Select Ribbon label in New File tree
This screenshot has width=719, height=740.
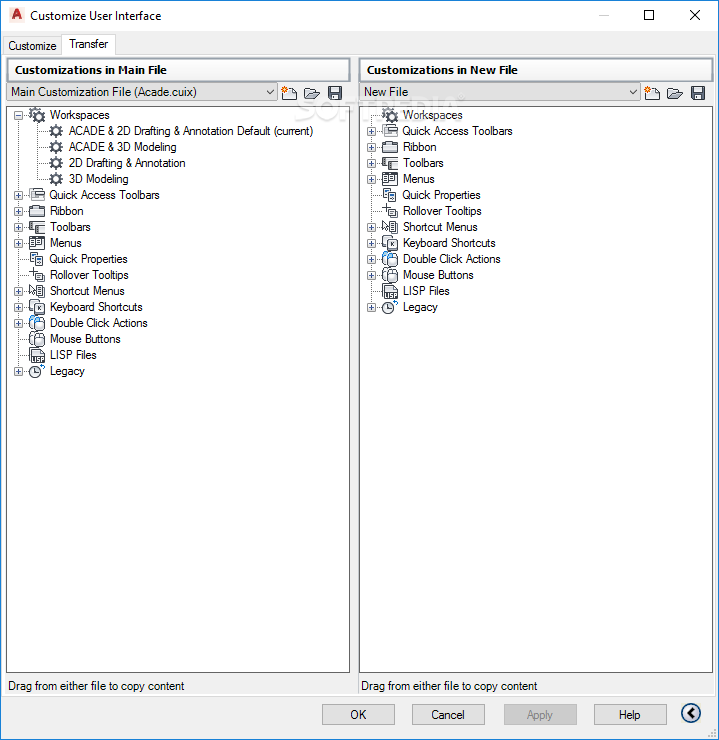(419, 147)
